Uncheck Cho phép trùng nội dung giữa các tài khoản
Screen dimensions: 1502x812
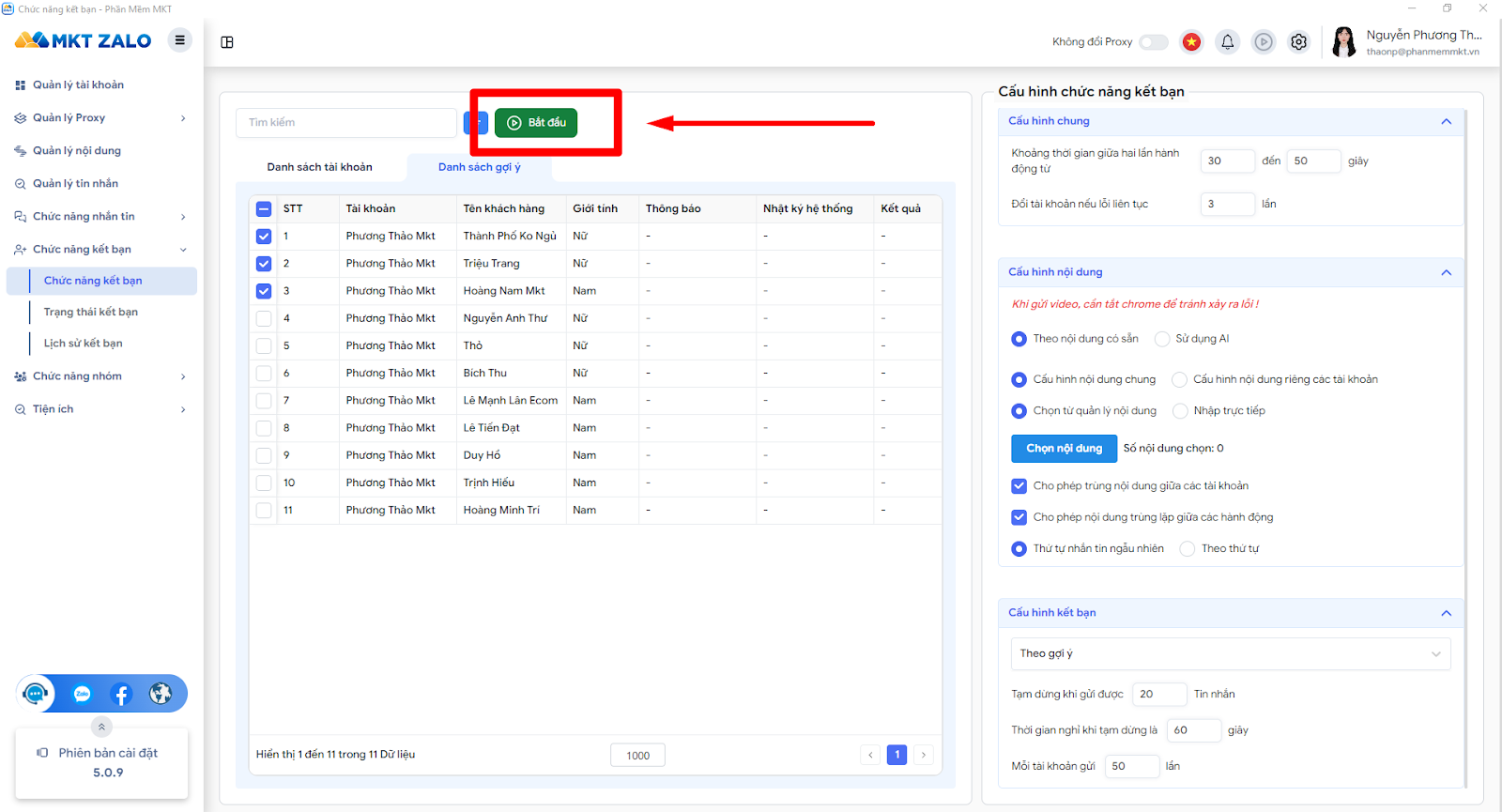click(1019, 486)
